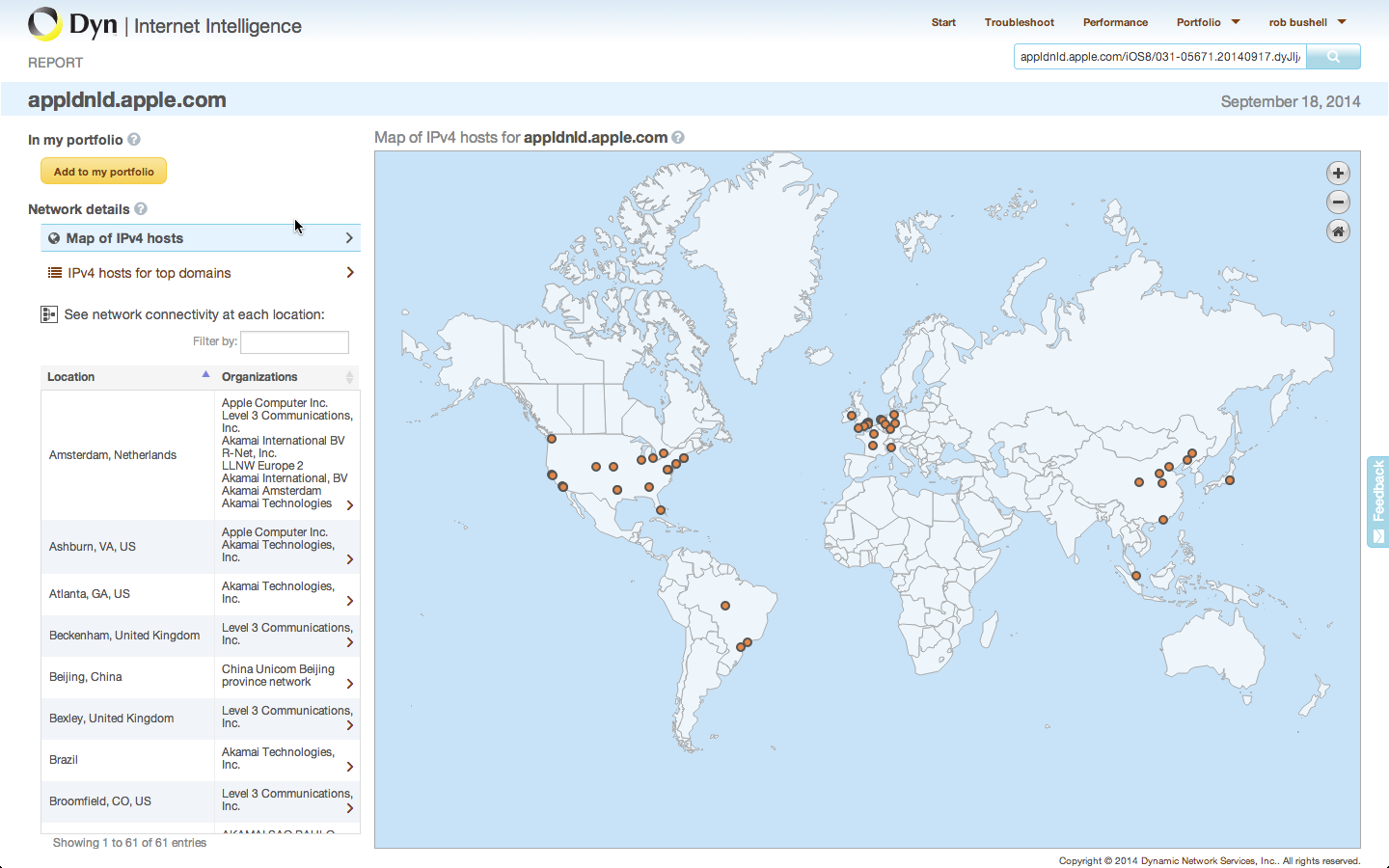The height and width of the screenshot is (868, 1389).
Task: Go to the Start menu item
Action: [943, 22]
